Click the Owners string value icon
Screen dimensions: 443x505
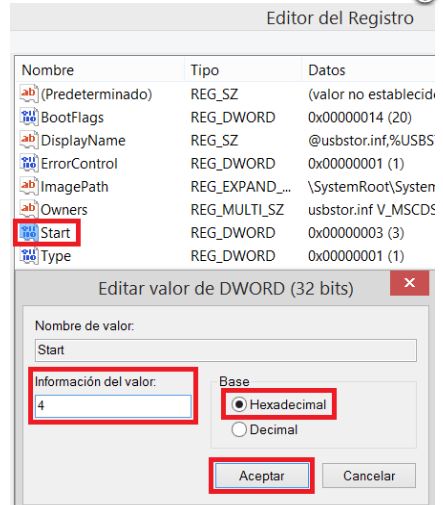tap(29, 209)
